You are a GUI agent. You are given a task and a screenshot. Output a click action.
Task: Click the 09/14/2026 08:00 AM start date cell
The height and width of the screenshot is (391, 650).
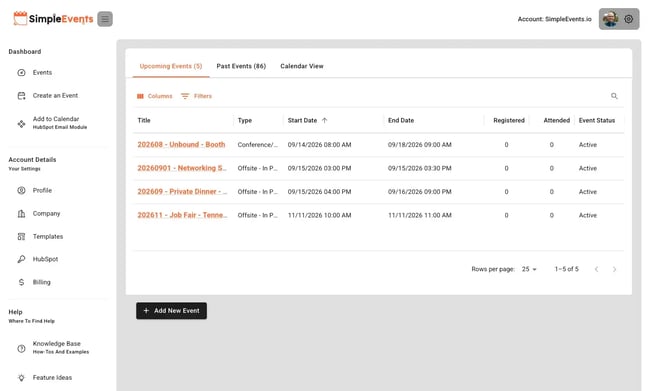pyautogui.click(x=319, y=145)
